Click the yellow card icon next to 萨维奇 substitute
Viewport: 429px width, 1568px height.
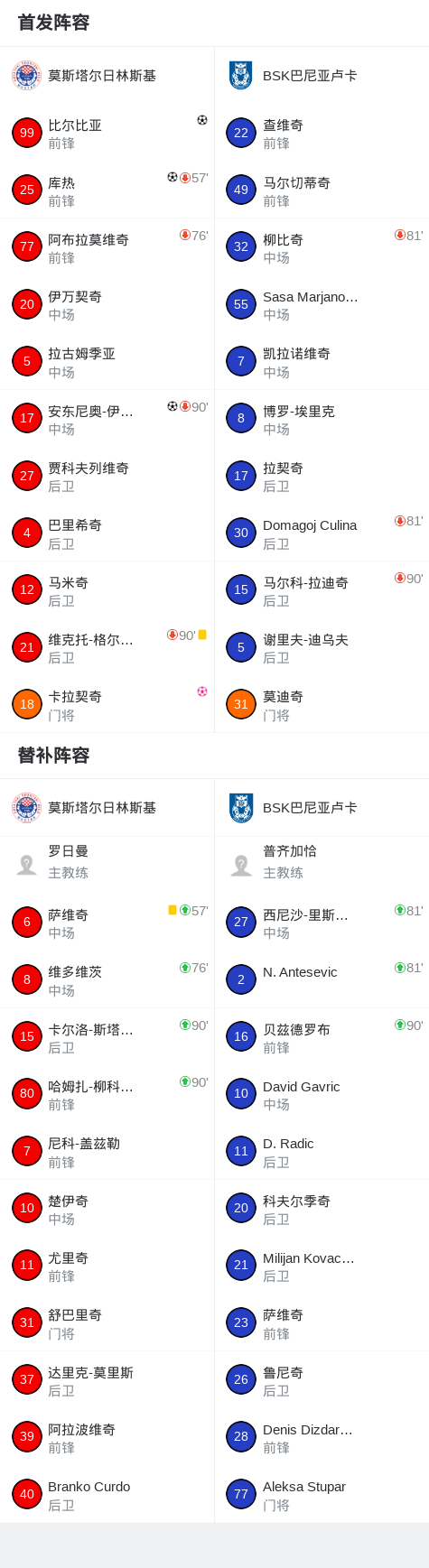click(173, 910)
